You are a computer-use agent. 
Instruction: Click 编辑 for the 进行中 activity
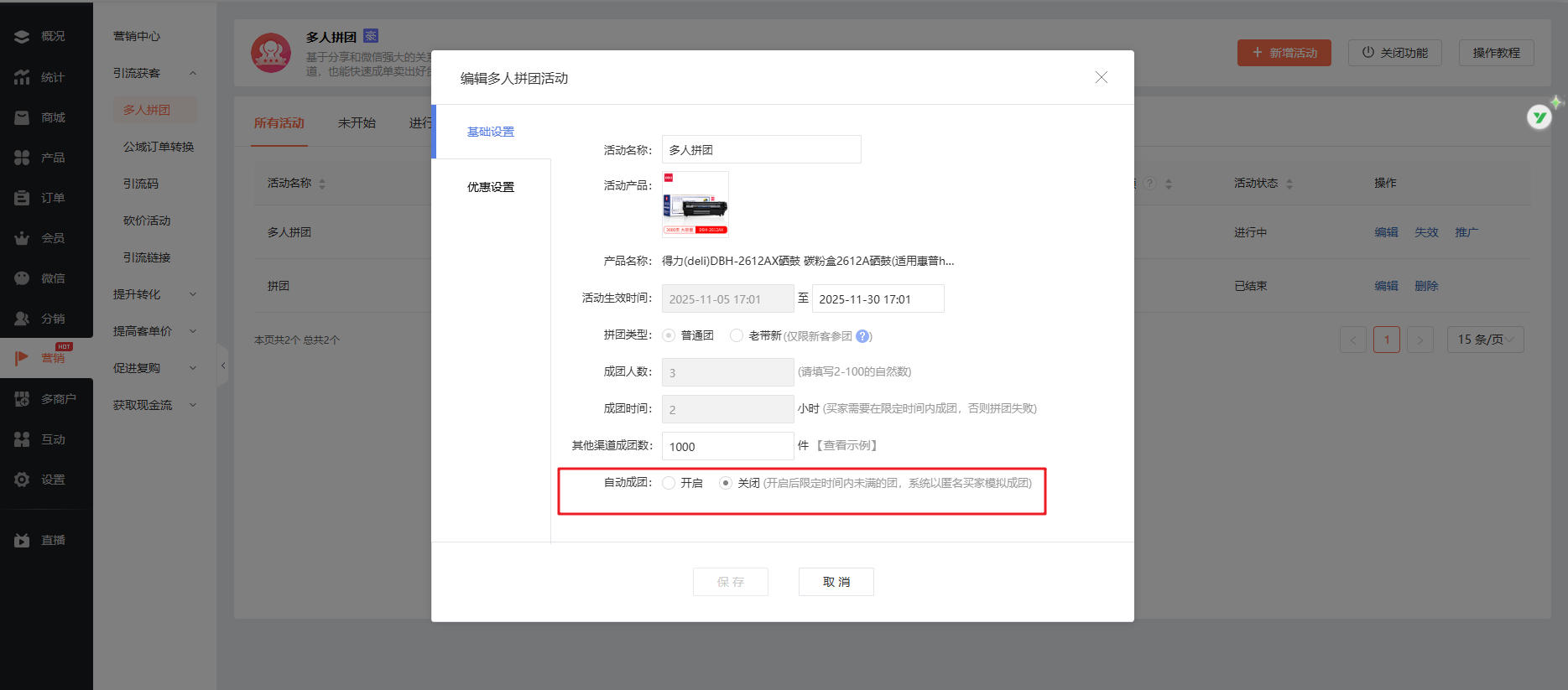click(x=1386, y=232)
